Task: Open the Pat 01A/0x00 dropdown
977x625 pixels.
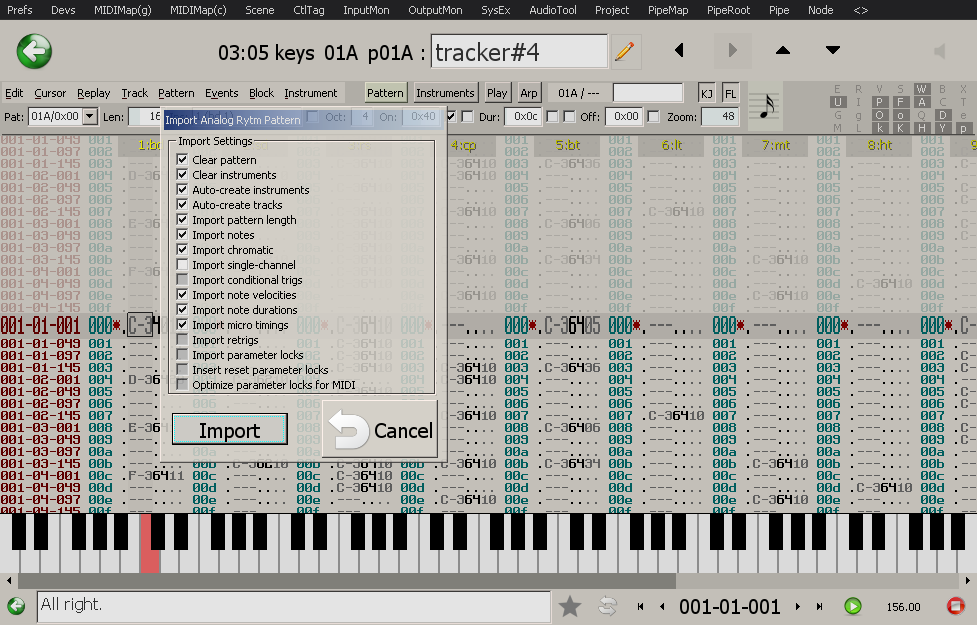Action: [90, 117]
